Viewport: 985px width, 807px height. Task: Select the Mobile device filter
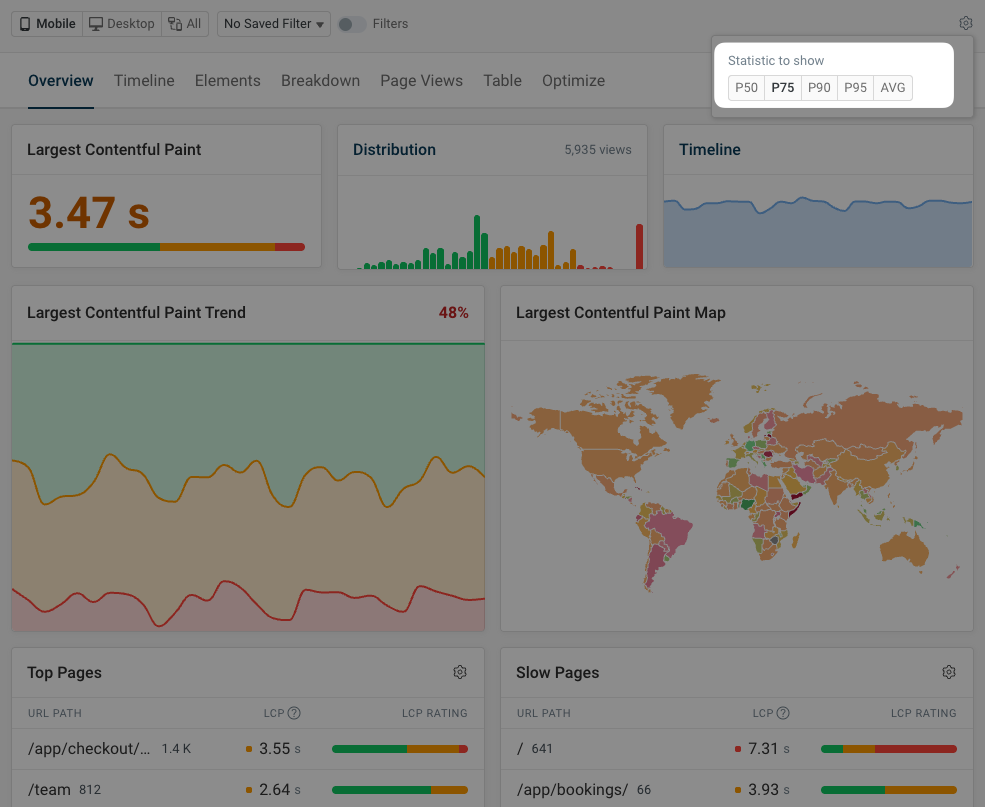tap(47, 23)
